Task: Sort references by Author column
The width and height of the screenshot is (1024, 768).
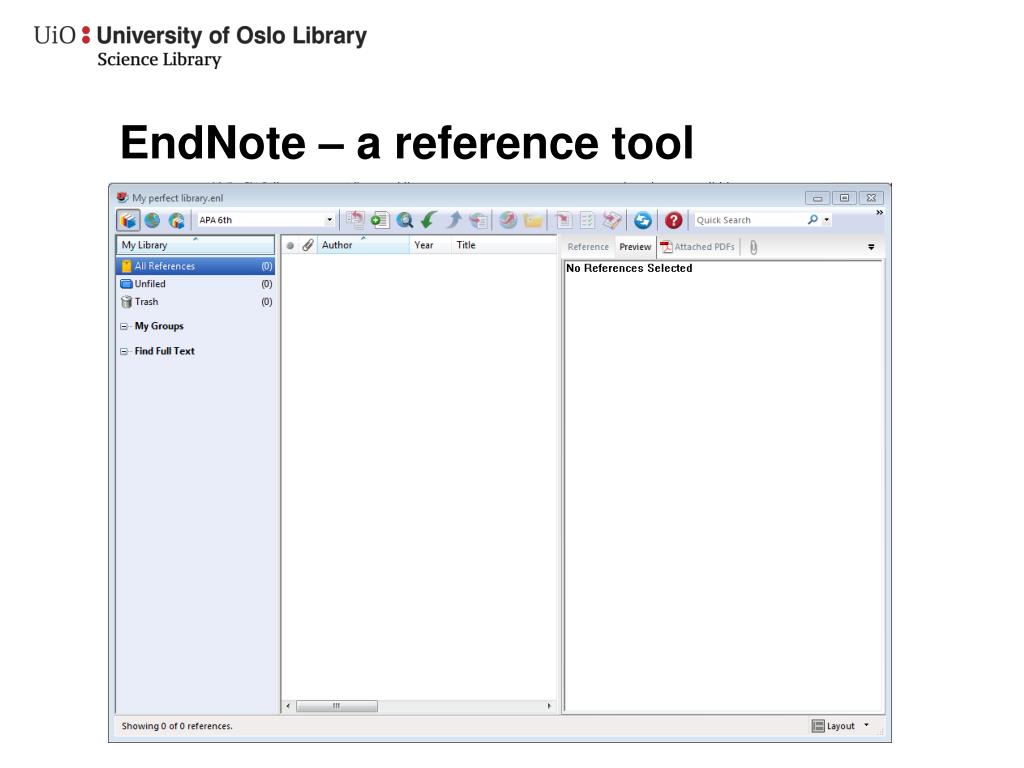Action: point(363,245)
